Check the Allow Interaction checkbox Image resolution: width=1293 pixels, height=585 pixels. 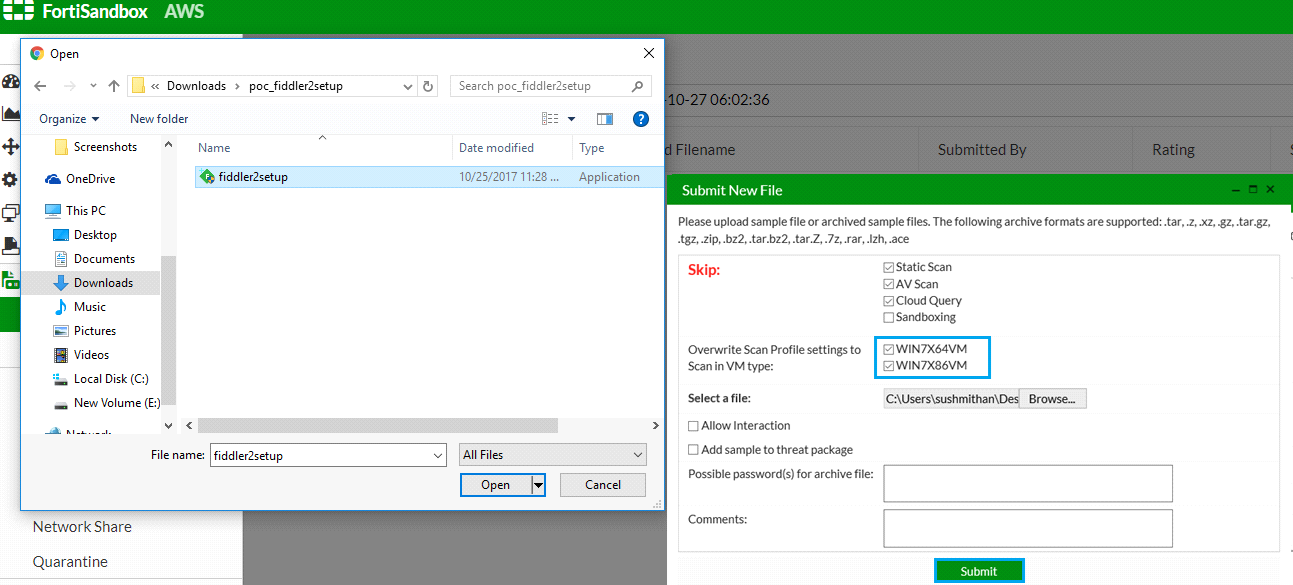pos(694,426)
